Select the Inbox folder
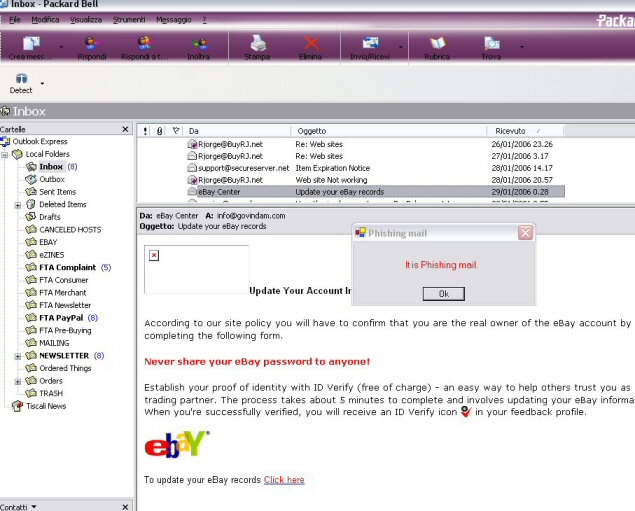 (51, 166)
